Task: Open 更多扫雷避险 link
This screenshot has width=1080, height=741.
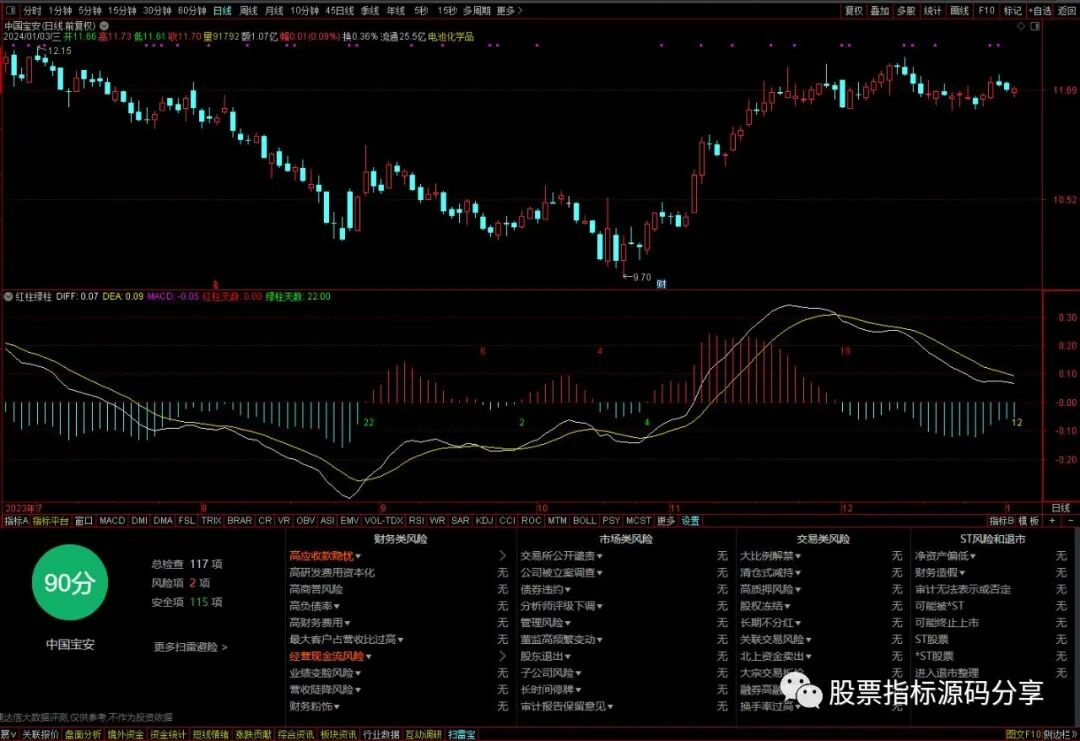Action: point(190,647)
